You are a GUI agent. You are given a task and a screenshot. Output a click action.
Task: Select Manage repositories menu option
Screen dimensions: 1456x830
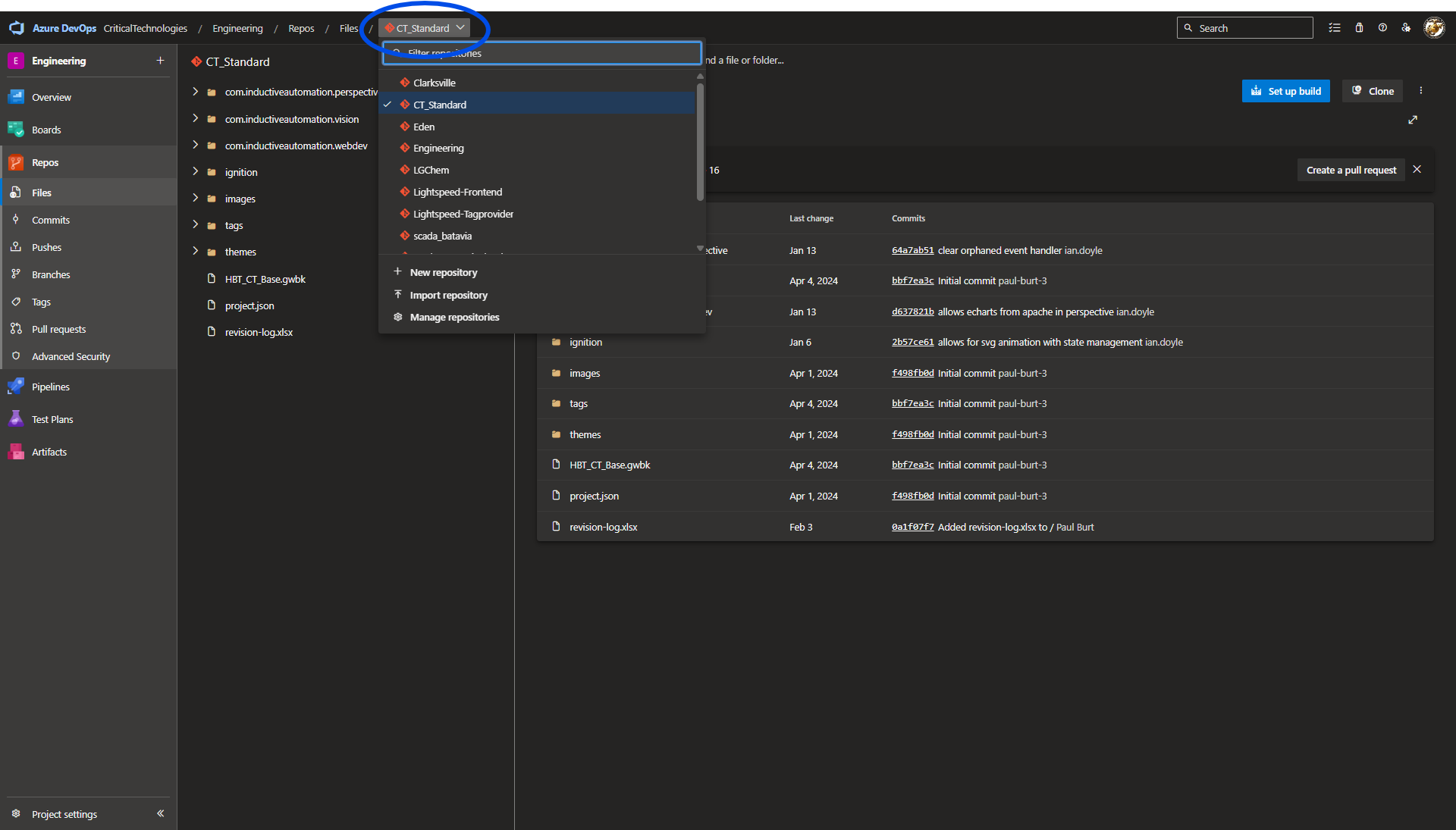click(454, 317)
